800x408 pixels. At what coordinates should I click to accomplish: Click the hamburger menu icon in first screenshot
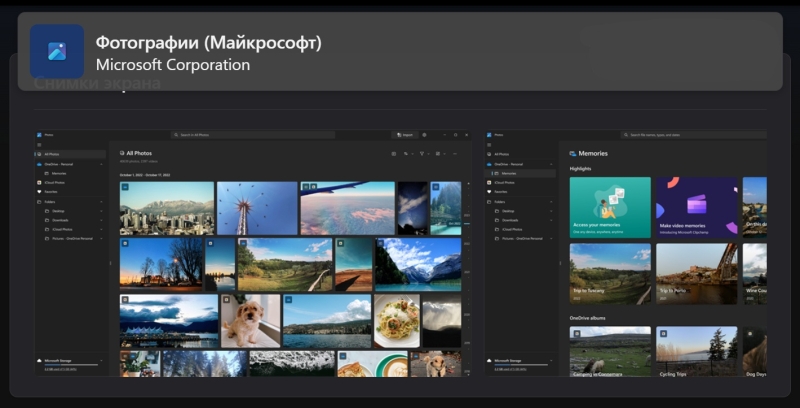tap(39, 144)
